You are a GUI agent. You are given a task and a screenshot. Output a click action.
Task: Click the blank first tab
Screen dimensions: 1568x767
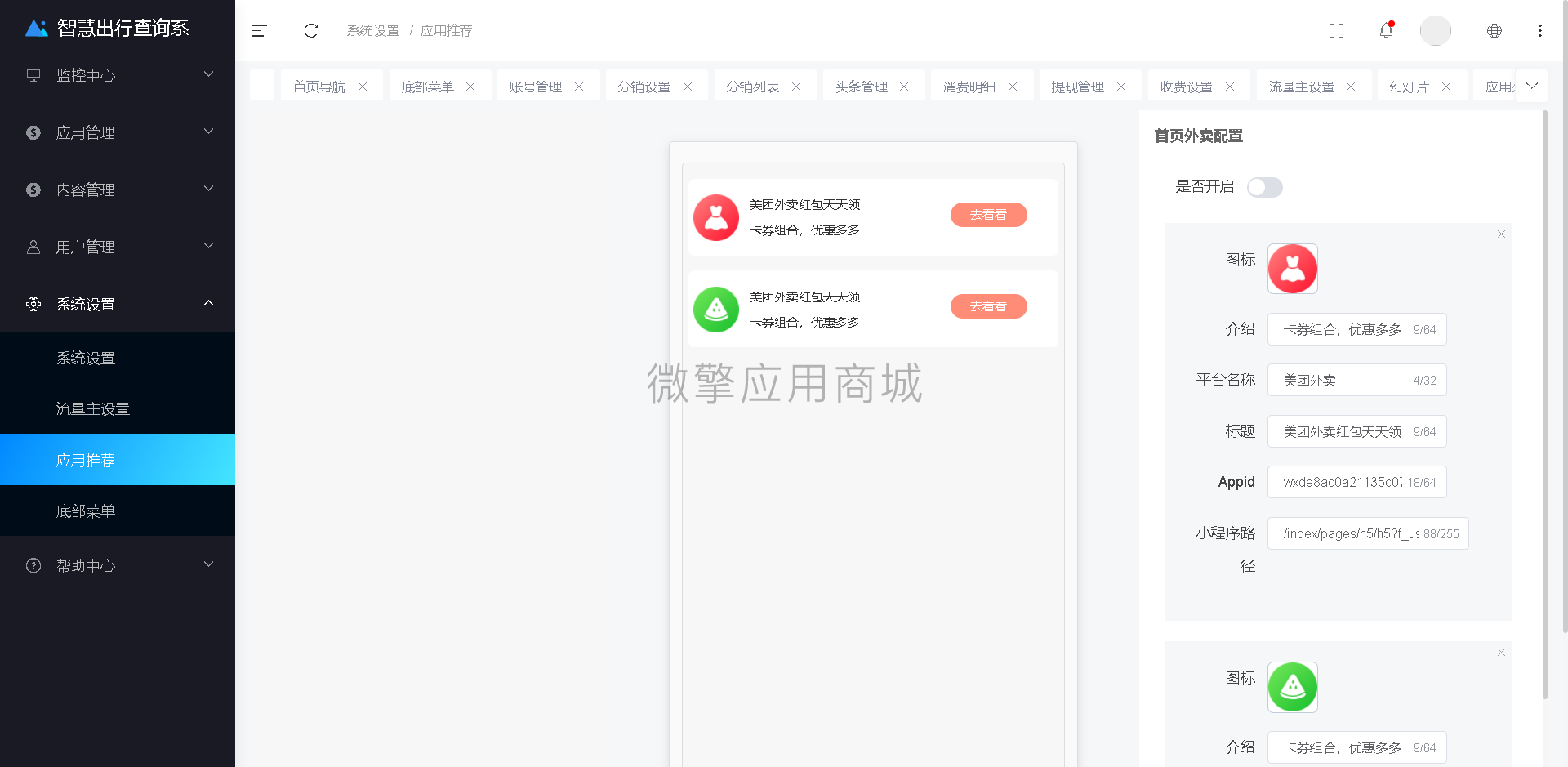tap(262, 86)
